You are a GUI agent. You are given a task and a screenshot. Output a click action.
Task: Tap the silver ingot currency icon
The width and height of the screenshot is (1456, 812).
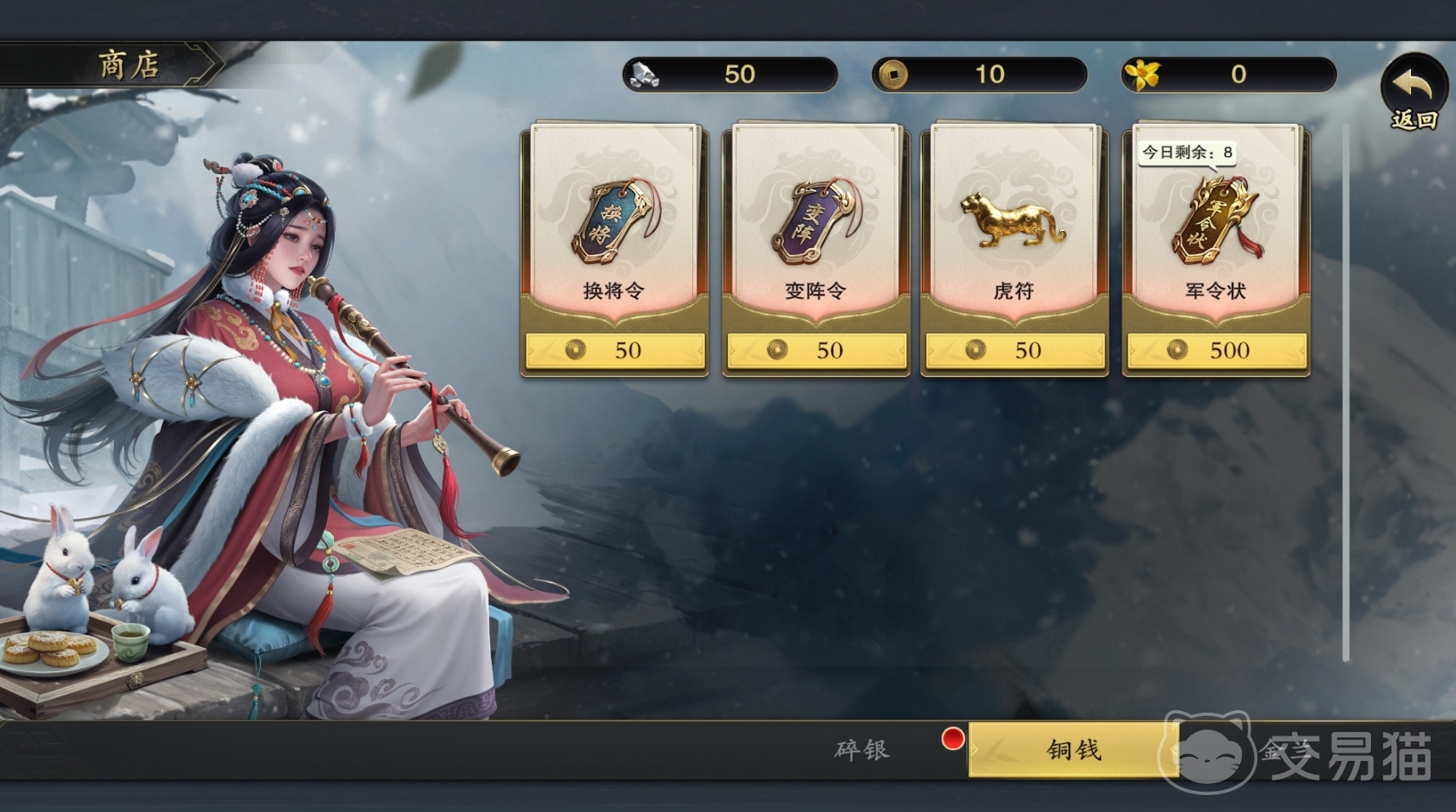pos(643,75)
